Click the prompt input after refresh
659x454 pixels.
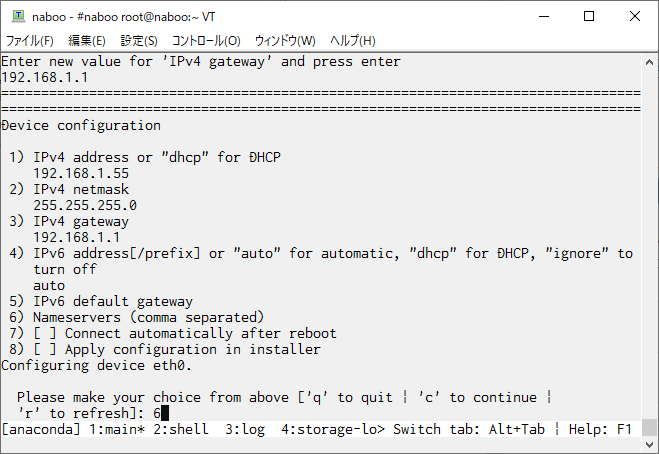(x=161, y=413)
